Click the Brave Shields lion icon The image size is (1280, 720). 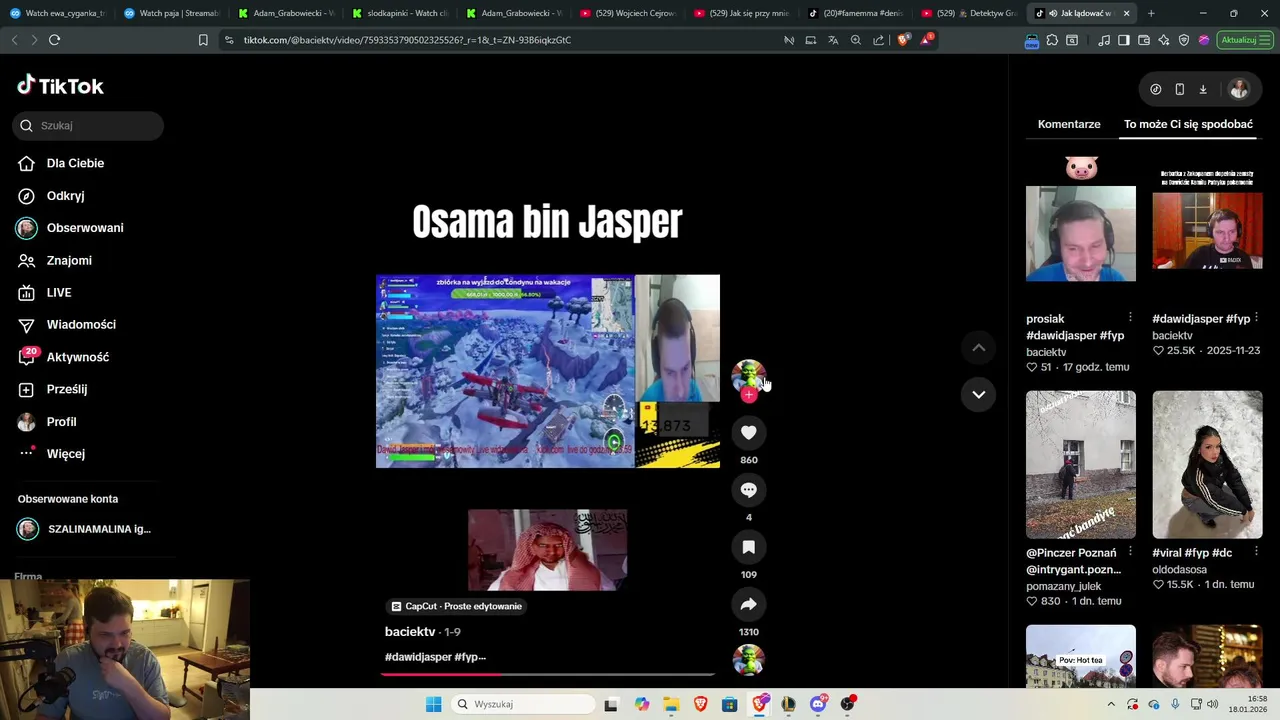click(903, 40)
